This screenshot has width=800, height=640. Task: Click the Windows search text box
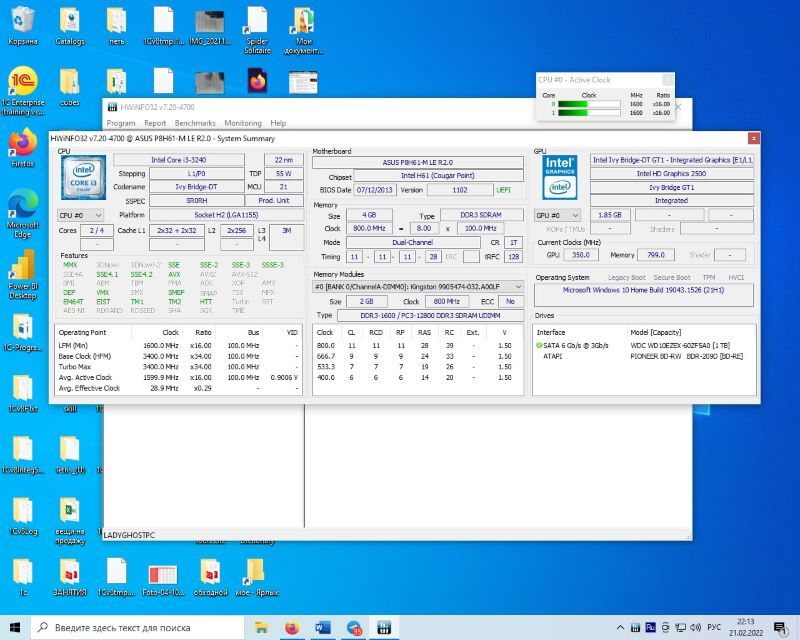138,627
